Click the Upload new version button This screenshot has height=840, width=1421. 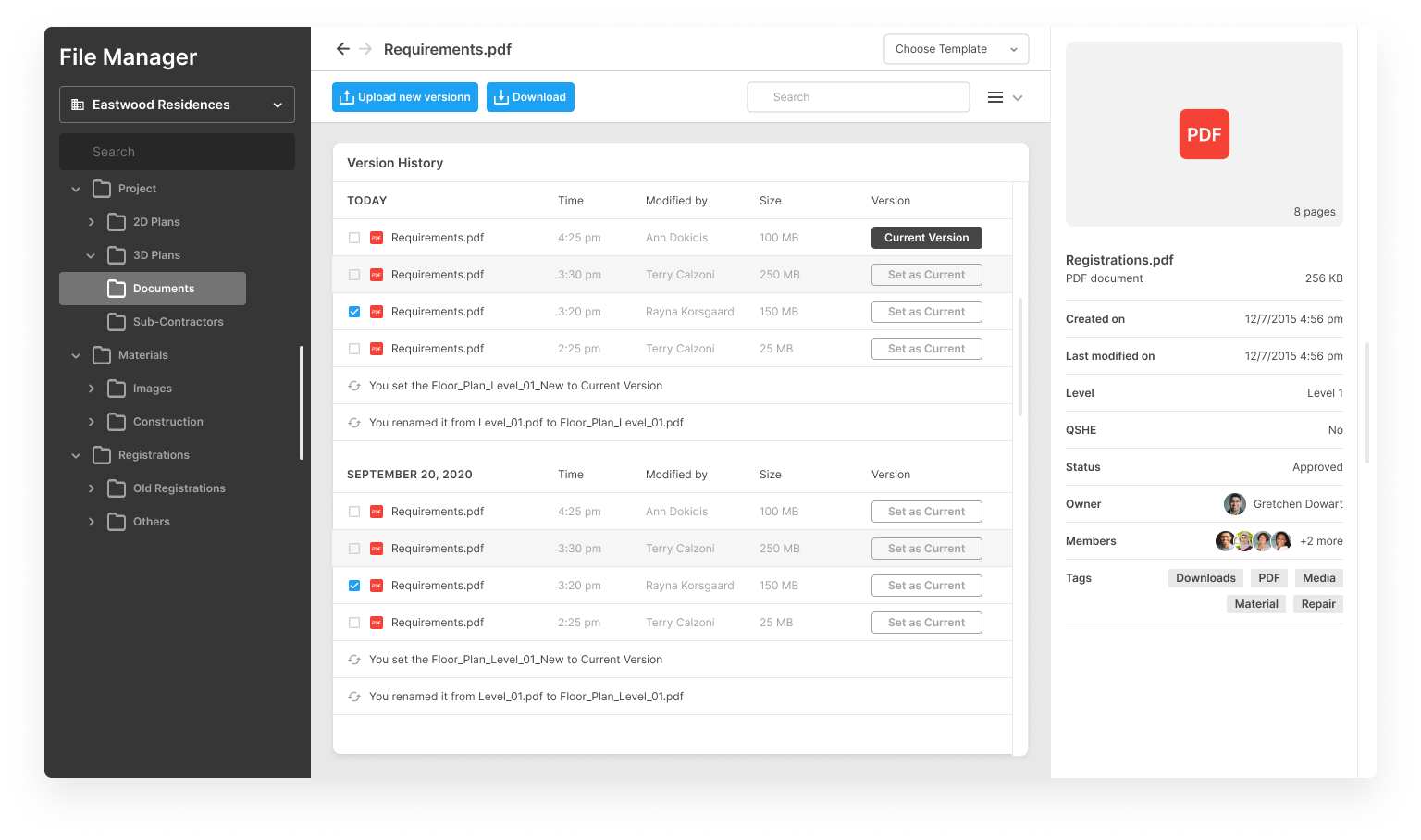click(x=405, y=97)
